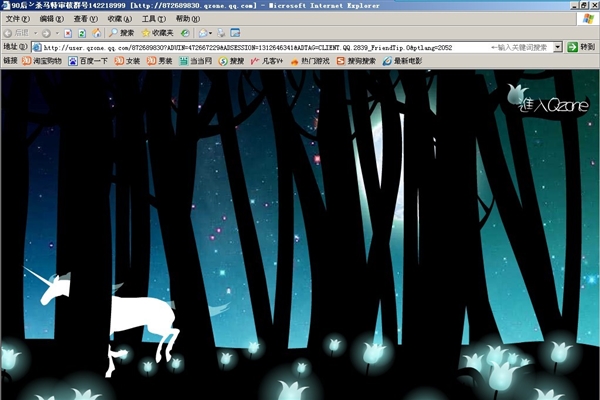Click the Forward navigation arrow icon
The image size is (600, 400).
46,33
